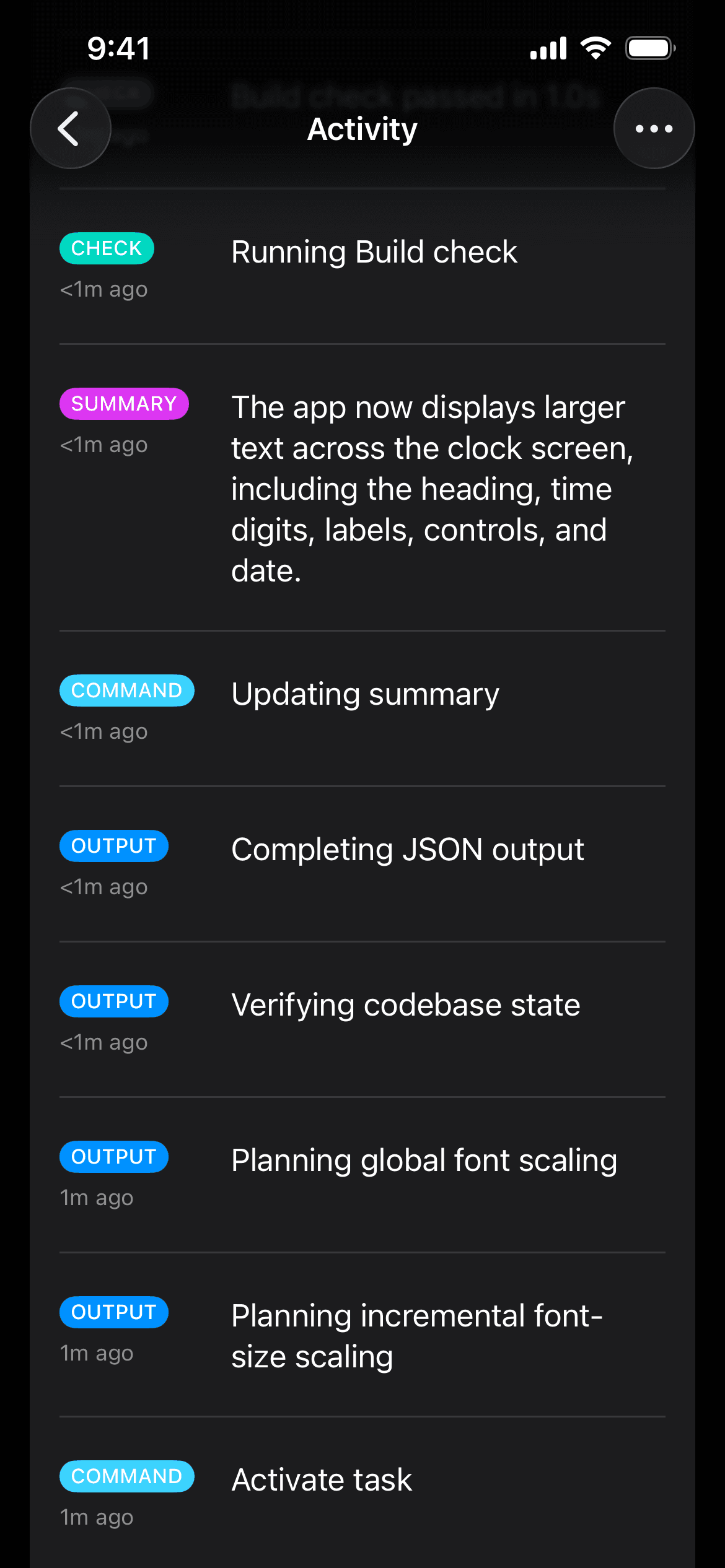
Task: Tap the Activity screen title
Action: tap(362, 129)
